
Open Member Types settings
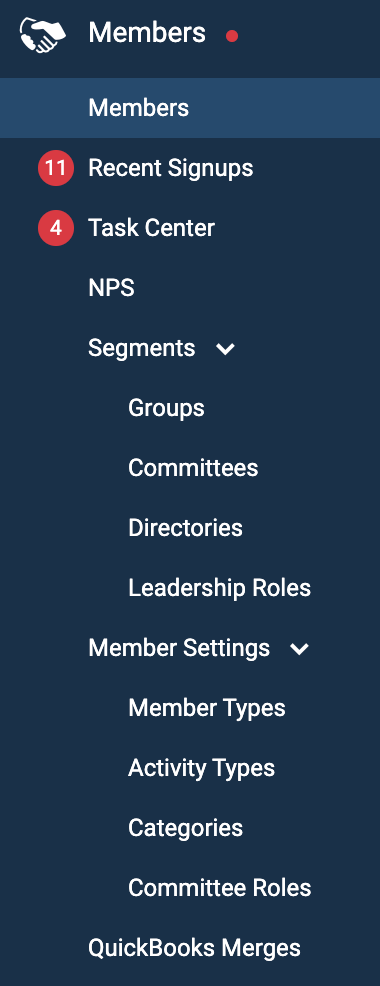coord(207,708)
